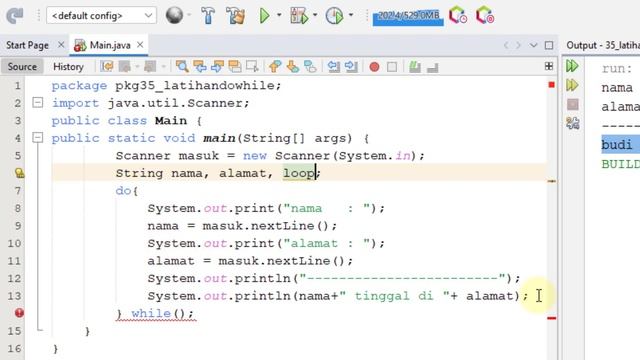Click the Last Edit icon in editor toolbar
Image resolution: width=640 pixels, height=360 pixels.
107,66
